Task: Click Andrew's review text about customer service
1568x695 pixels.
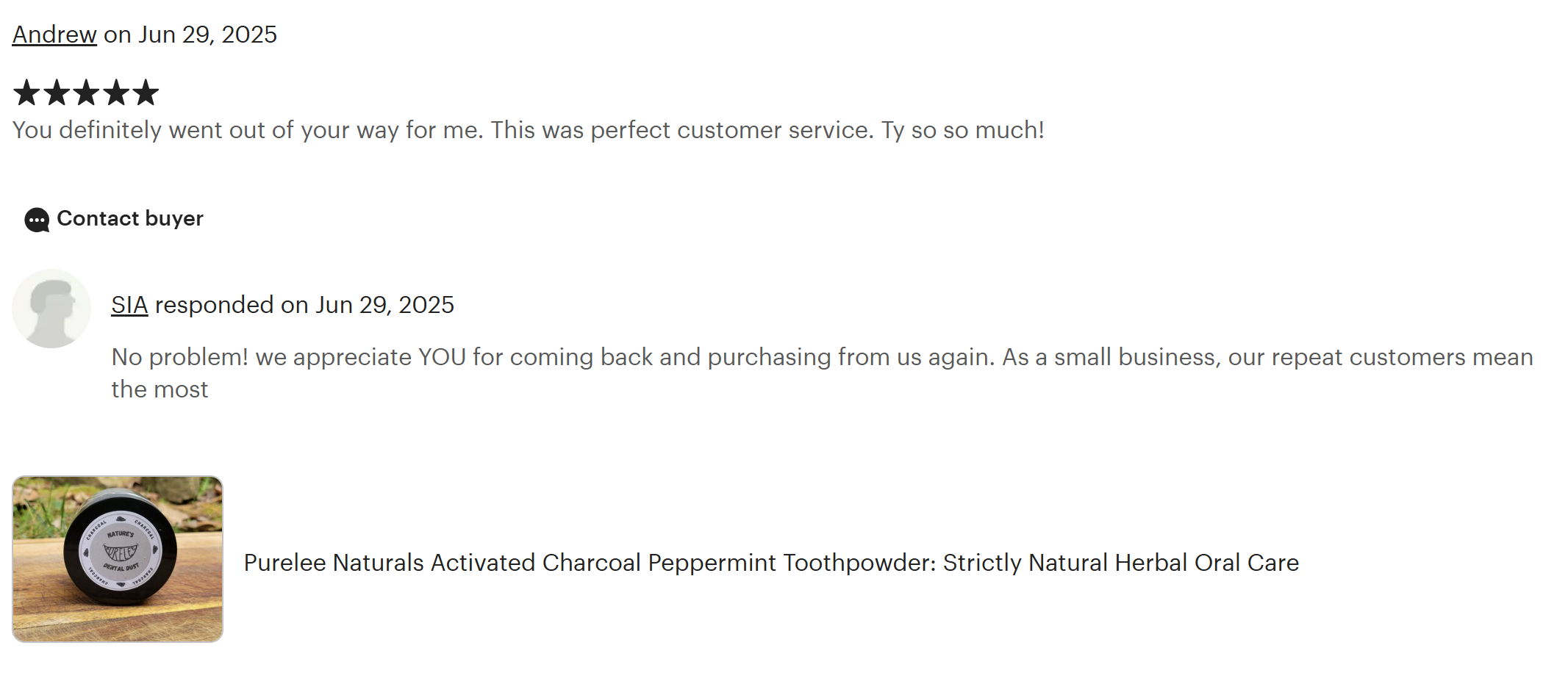Action: click(528, 130)
